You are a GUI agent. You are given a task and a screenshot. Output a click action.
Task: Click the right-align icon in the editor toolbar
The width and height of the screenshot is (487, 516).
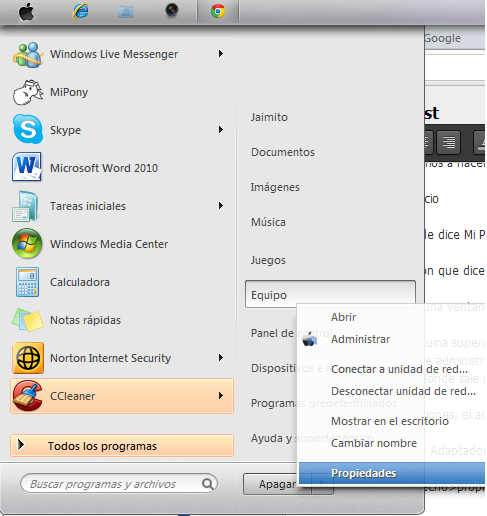pyautogui.click(x=448, y=142)
